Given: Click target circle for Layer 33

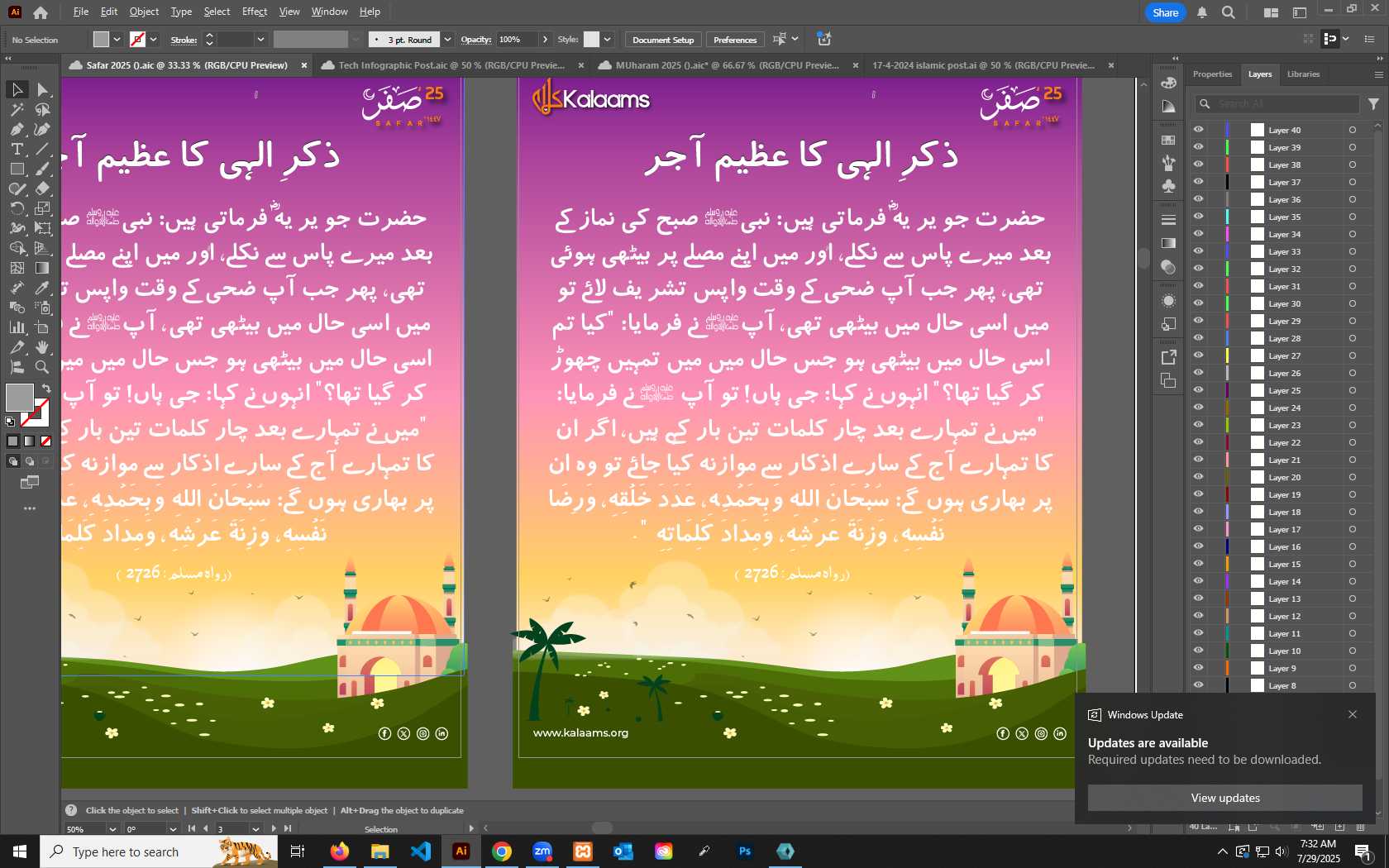Looking at the screenshot, I should pos(1353,251).
